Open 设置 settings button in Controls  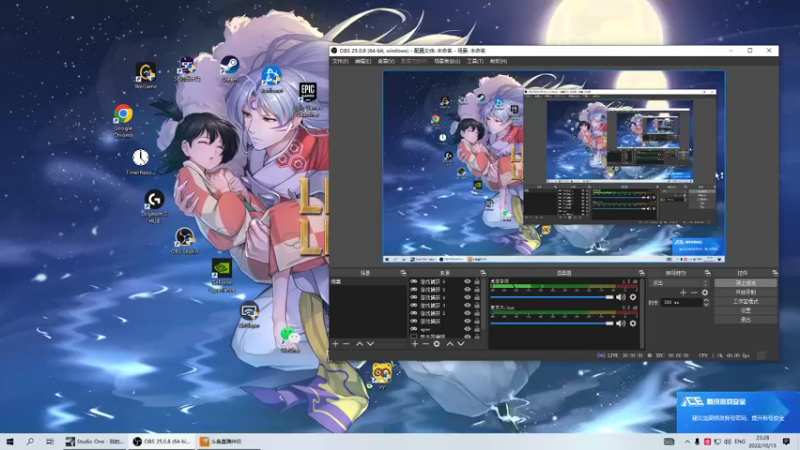(x=745, y=310)
